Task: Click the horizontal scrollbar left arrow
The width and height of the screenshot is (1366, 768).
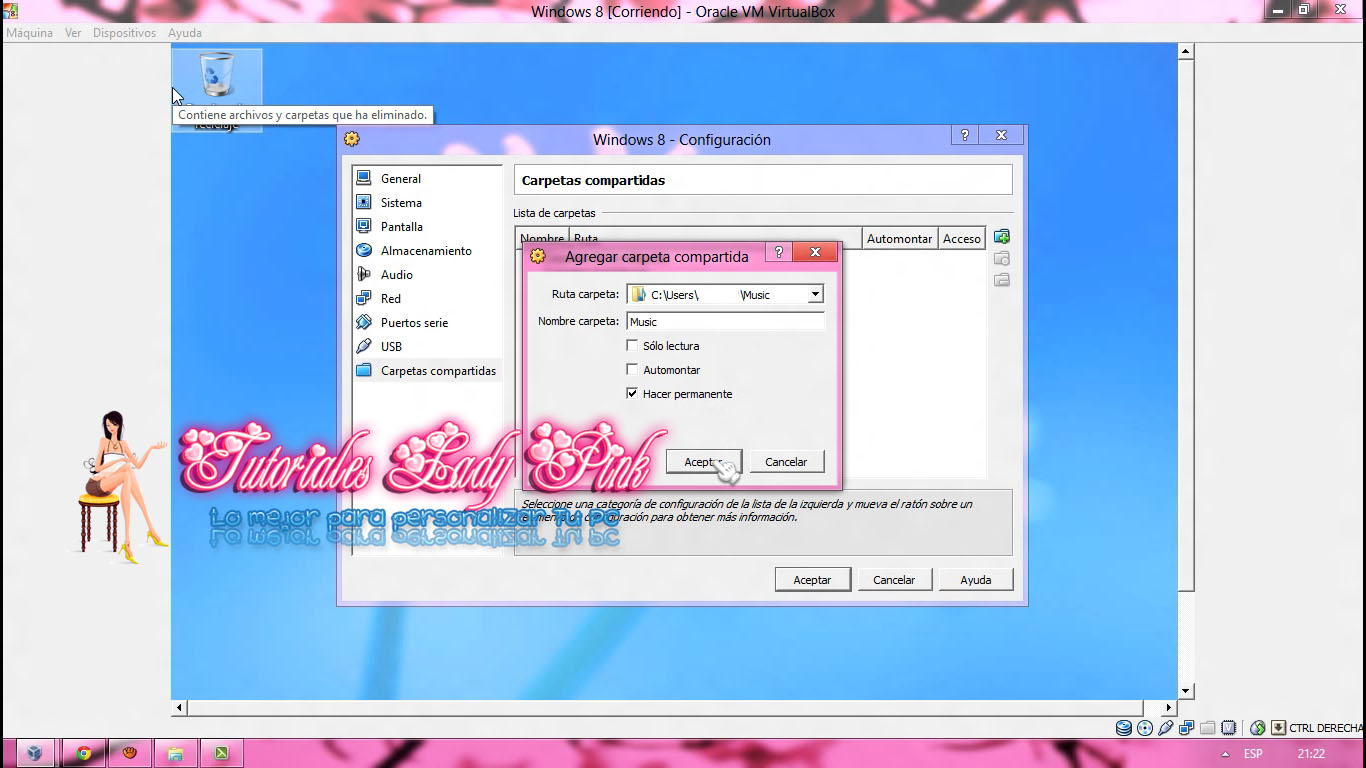Action: point(180,708)
